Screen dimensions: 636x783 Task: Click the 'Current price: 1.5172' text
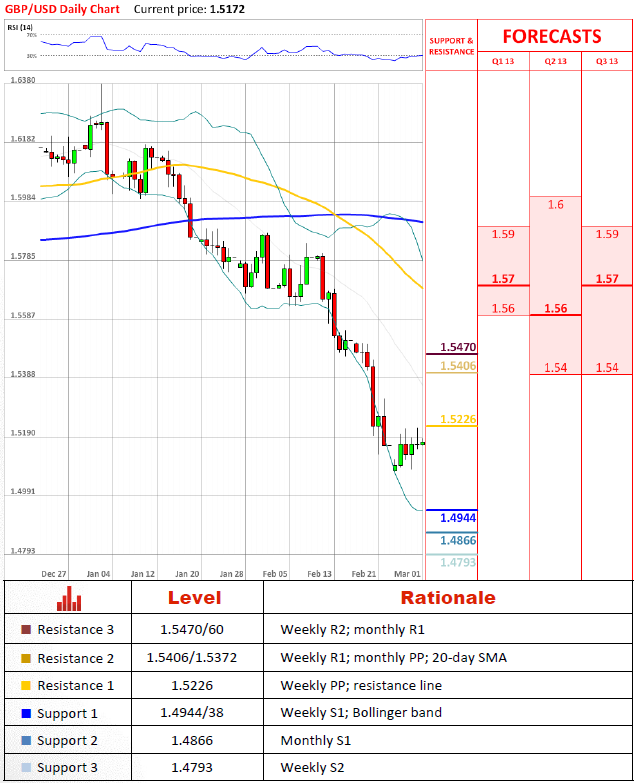[x=189, y=9]
